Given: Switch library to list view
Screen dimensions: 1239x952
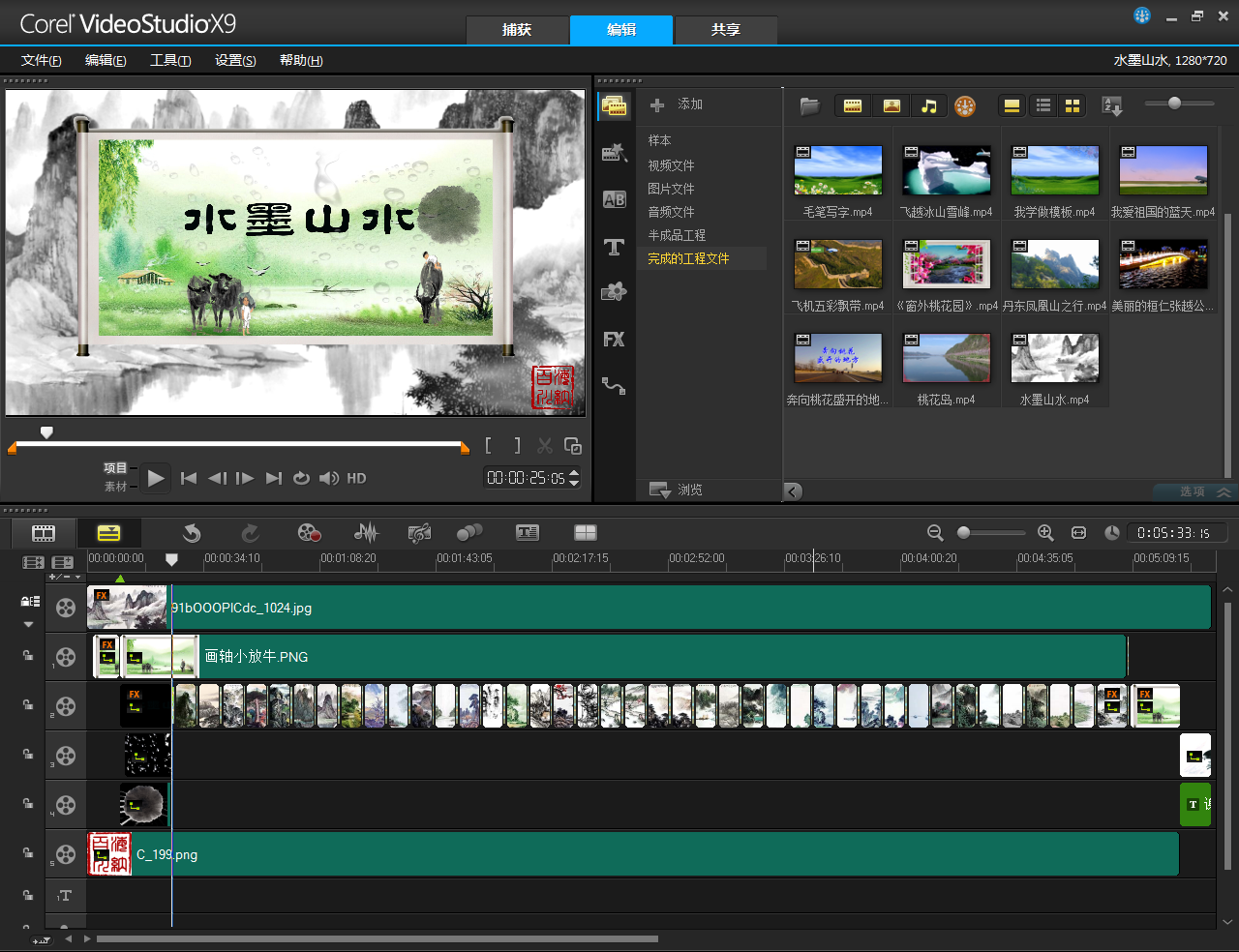Looking at the screenshot, I should pos(1043,106).
